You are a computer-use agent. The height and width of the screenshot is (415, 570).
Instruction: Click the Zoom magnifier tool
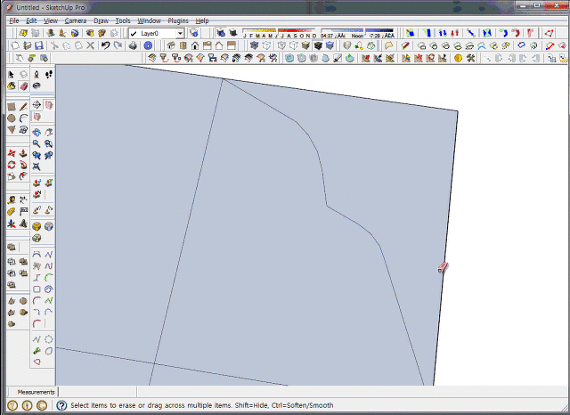[36, 144]
